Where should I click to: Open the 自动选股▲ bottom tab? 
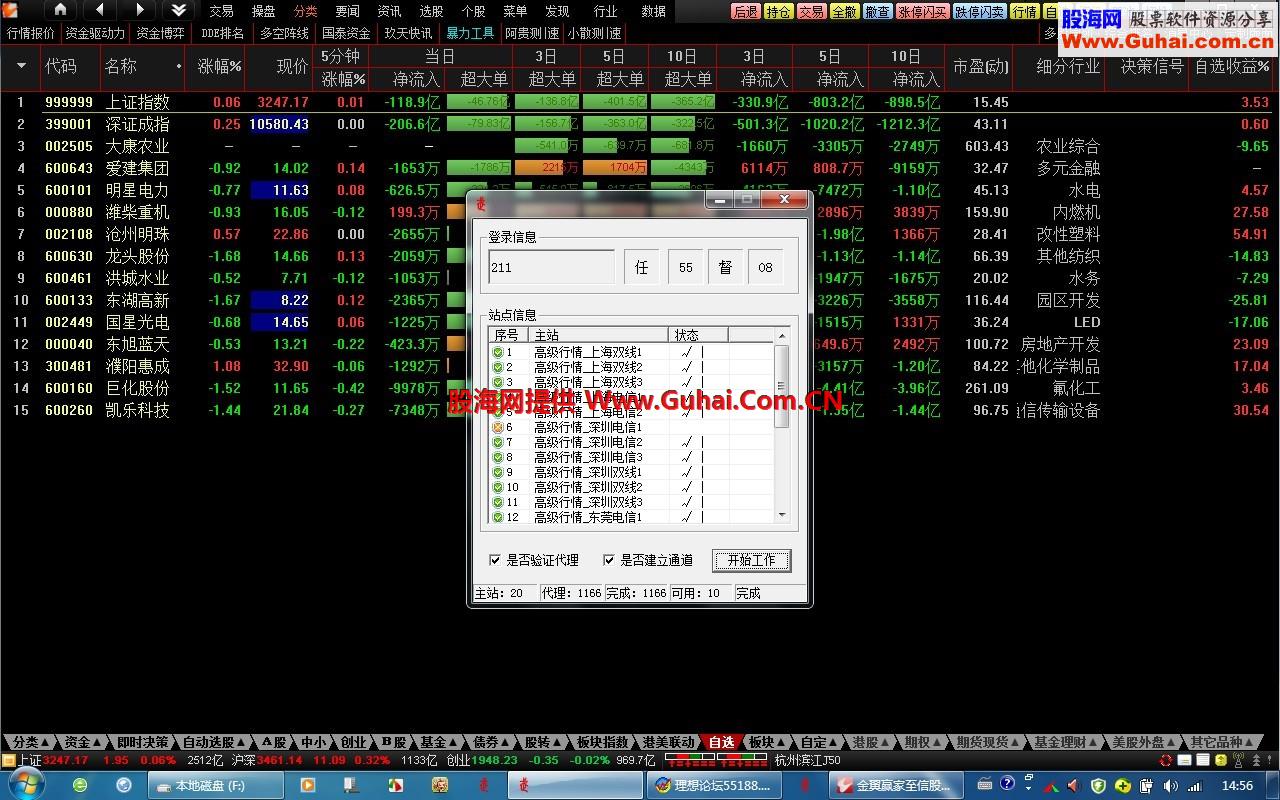click(x=212, y=742)
